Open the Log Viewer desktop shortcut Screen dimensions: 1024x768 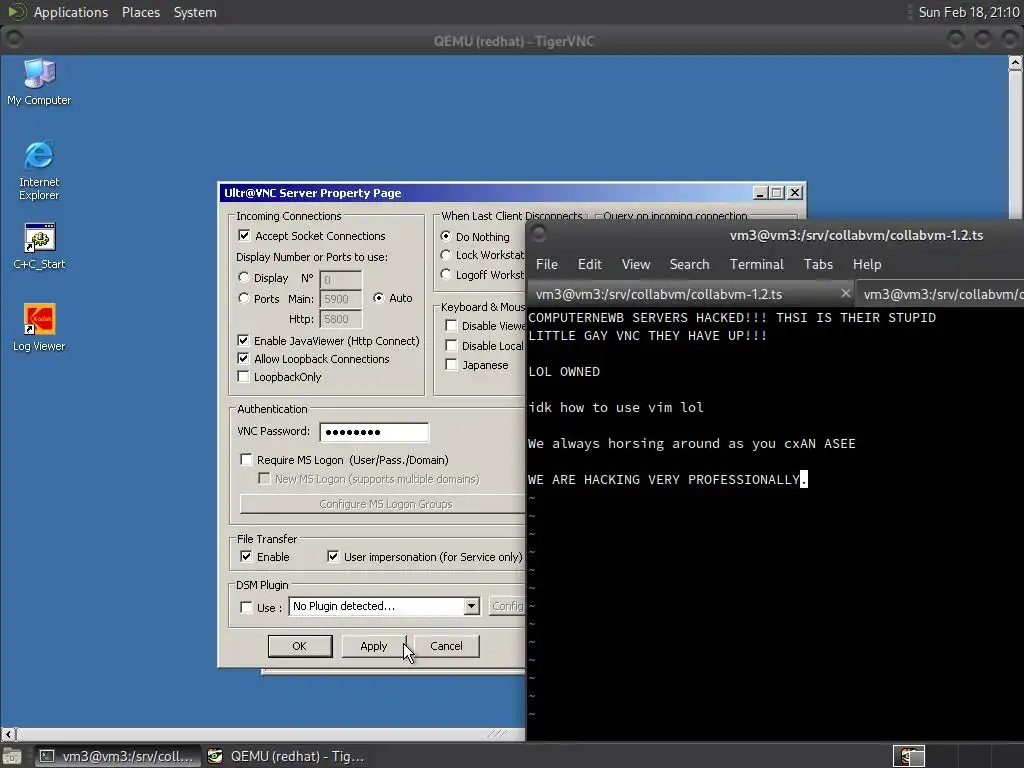39,327
